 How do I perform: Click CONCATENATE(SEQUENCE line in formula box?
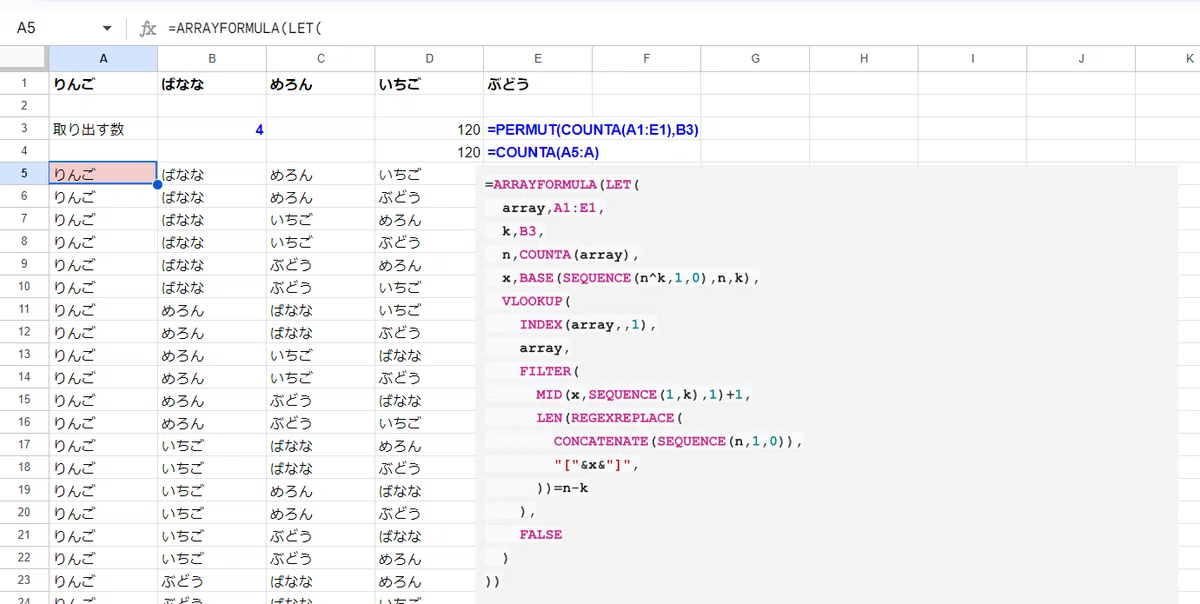678,441
